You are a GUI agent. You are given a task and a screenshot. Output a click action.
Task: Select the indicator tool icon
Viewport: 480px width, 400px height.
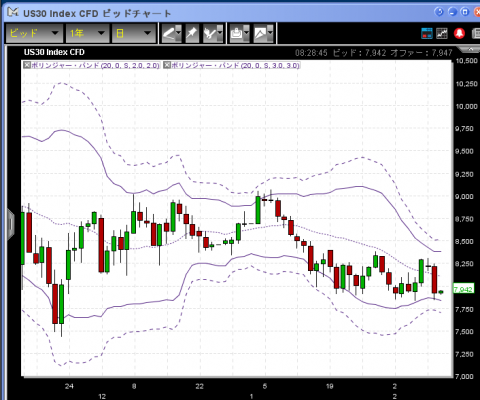coord(210,33)
